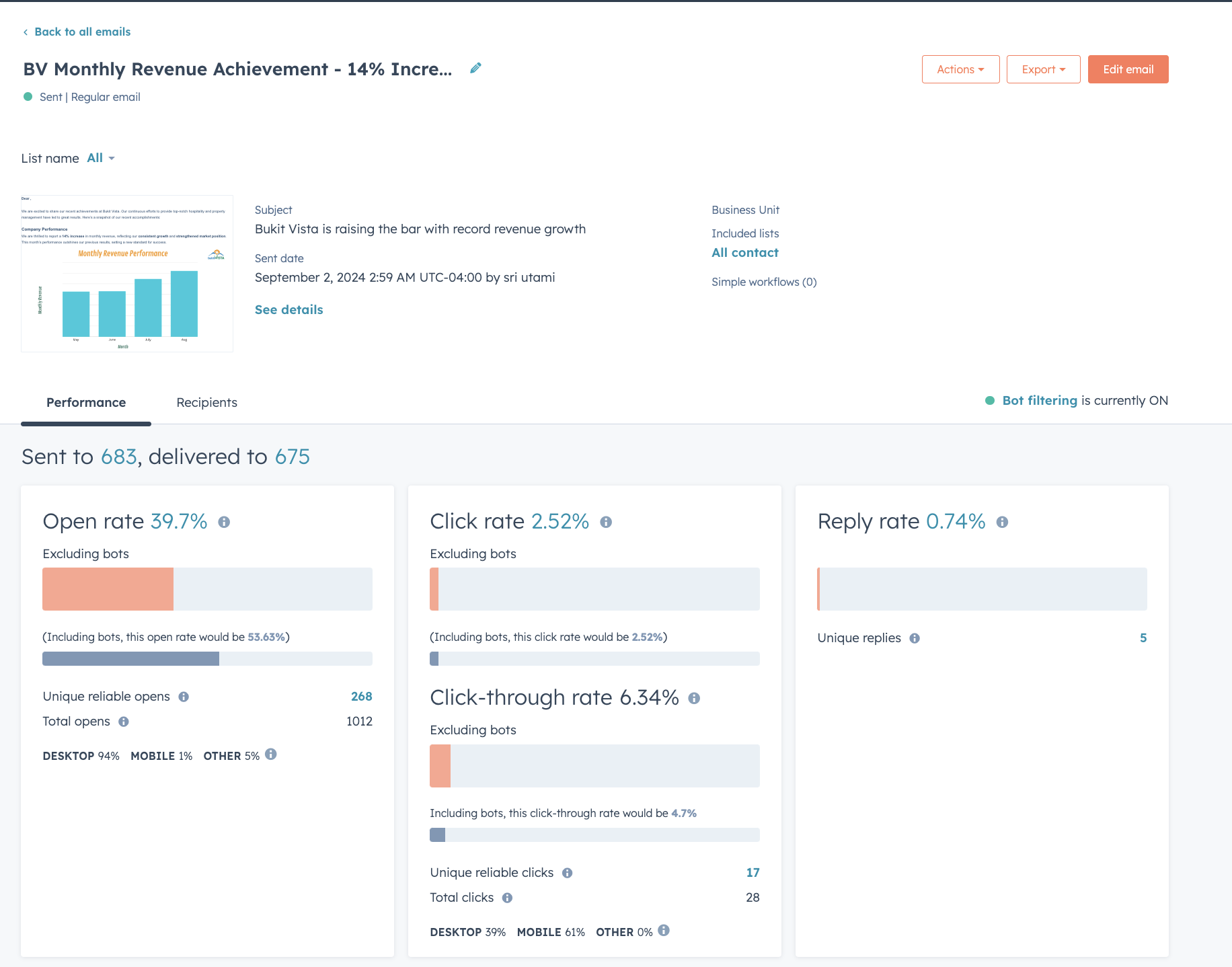Click the Edit email button
1232x967 pixels.
click(x=1128, y=69)
